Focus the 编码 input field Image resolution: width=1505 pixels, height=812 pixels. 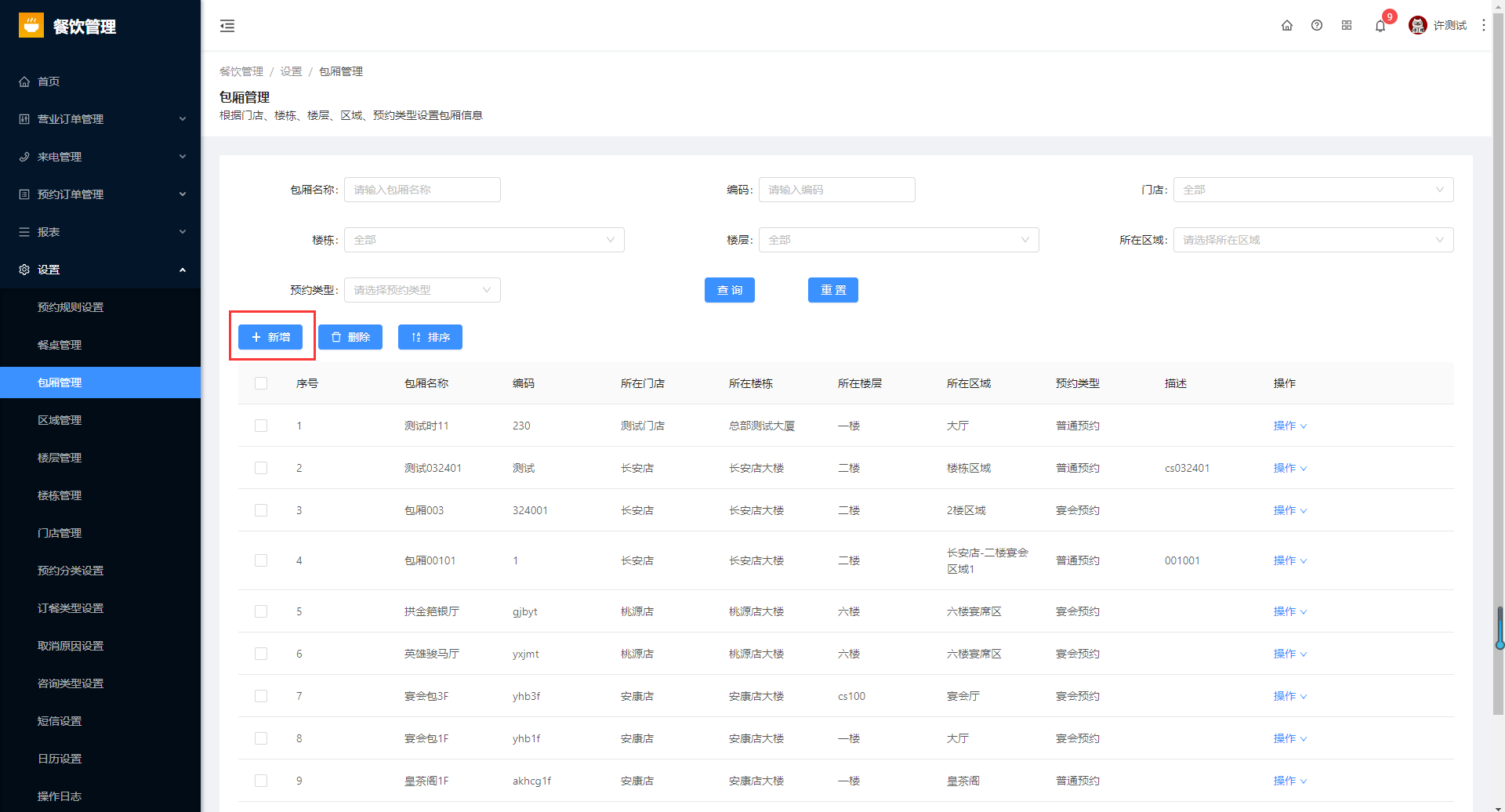tap(836, 190)
